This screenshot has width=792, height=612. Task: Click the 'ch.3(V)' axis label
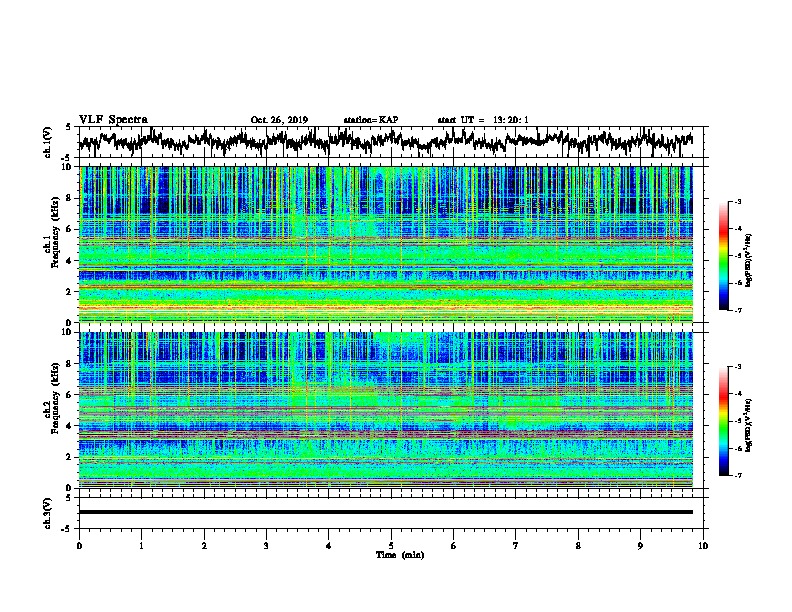pyautogui.click(x=47, y=513)
